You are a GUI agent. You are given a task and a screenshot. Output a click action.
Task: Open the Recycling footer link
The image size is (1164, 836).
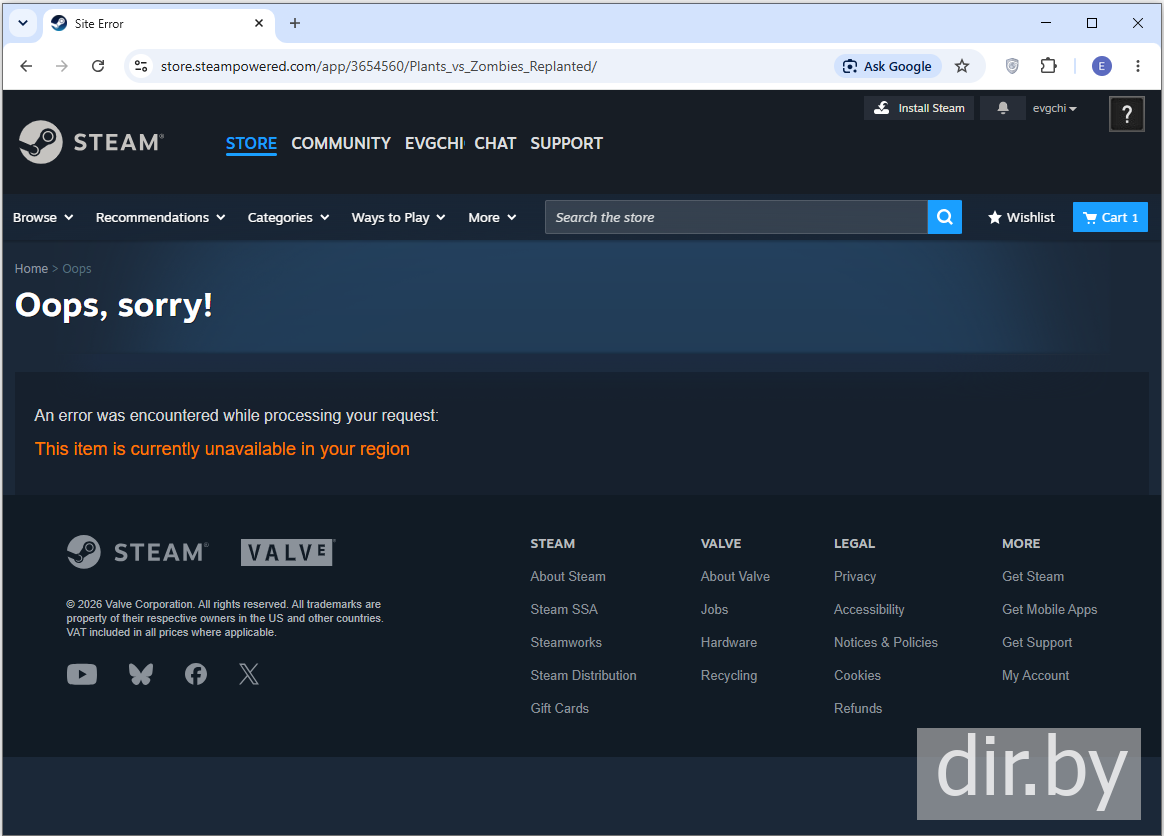[x=729, y=676]
